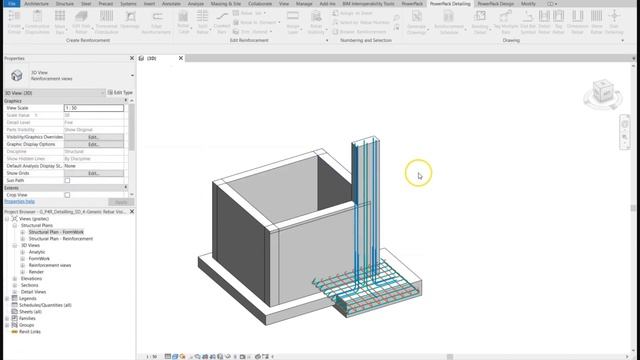This screenshot has width=640, height=360.
Task: Collapse the Structural Plans node
Action: pyautogui.click(x=15, y=225)
